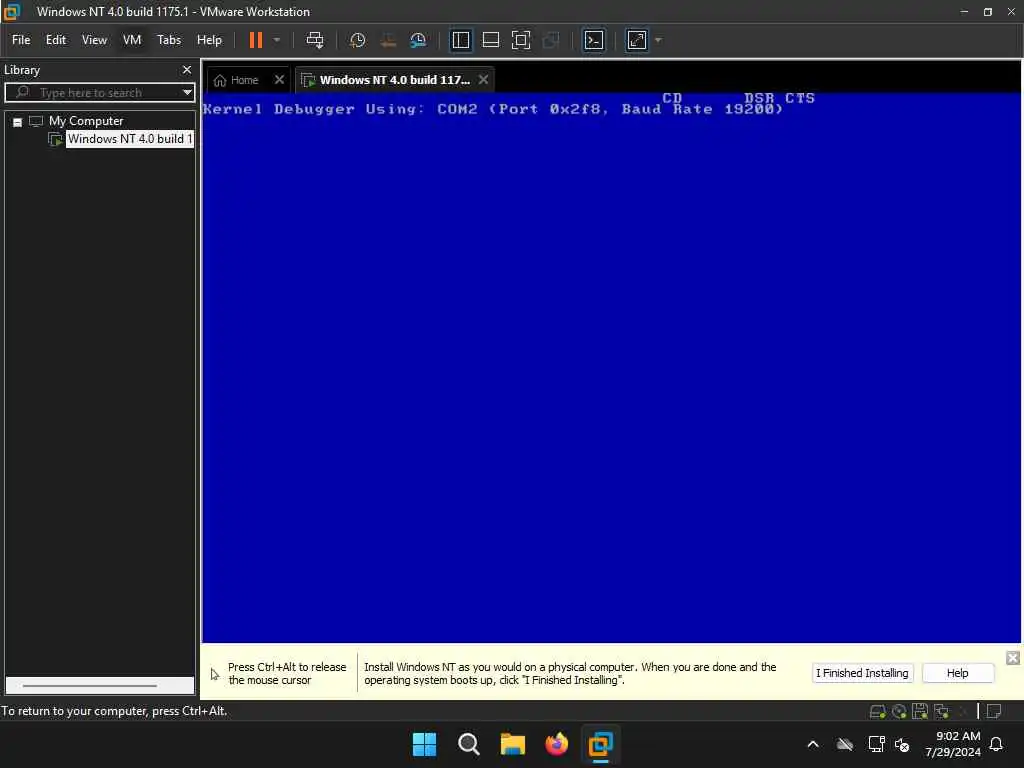This screenshot has width=1024, height=768.
Task: Open the clock showing 9:02 AM
Action: click(x=952, y=744)
